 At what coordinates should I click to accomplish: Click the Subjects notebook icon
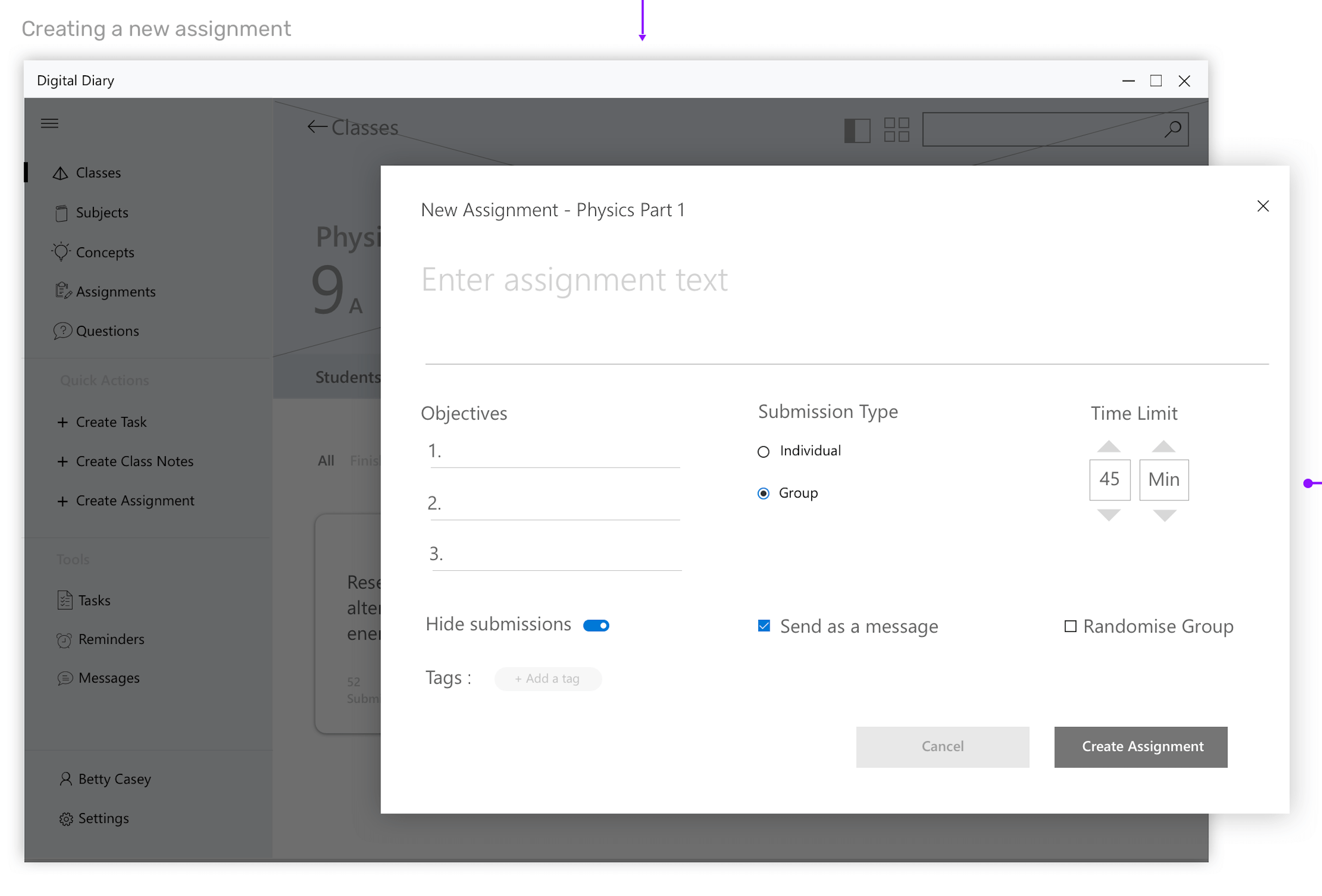pyautogui.click(x=62, y=213)
